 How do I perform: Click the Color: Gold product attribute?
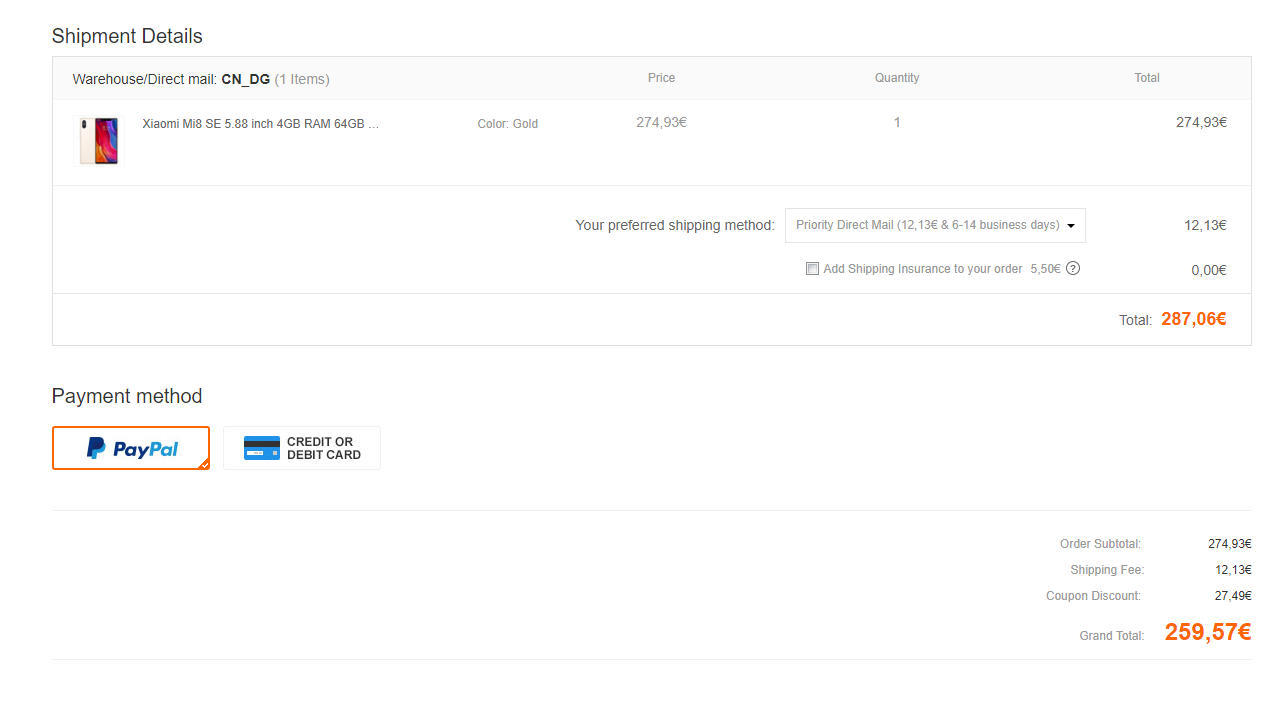point(508,124)
